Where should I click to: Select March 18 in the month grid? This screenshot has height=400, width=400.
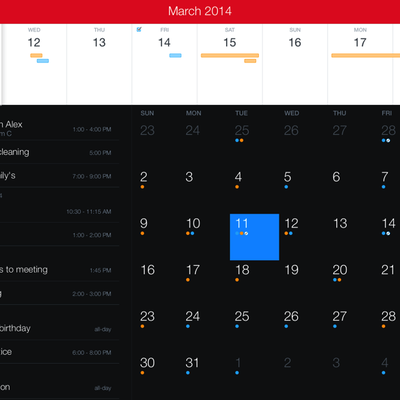pos(242,270)
